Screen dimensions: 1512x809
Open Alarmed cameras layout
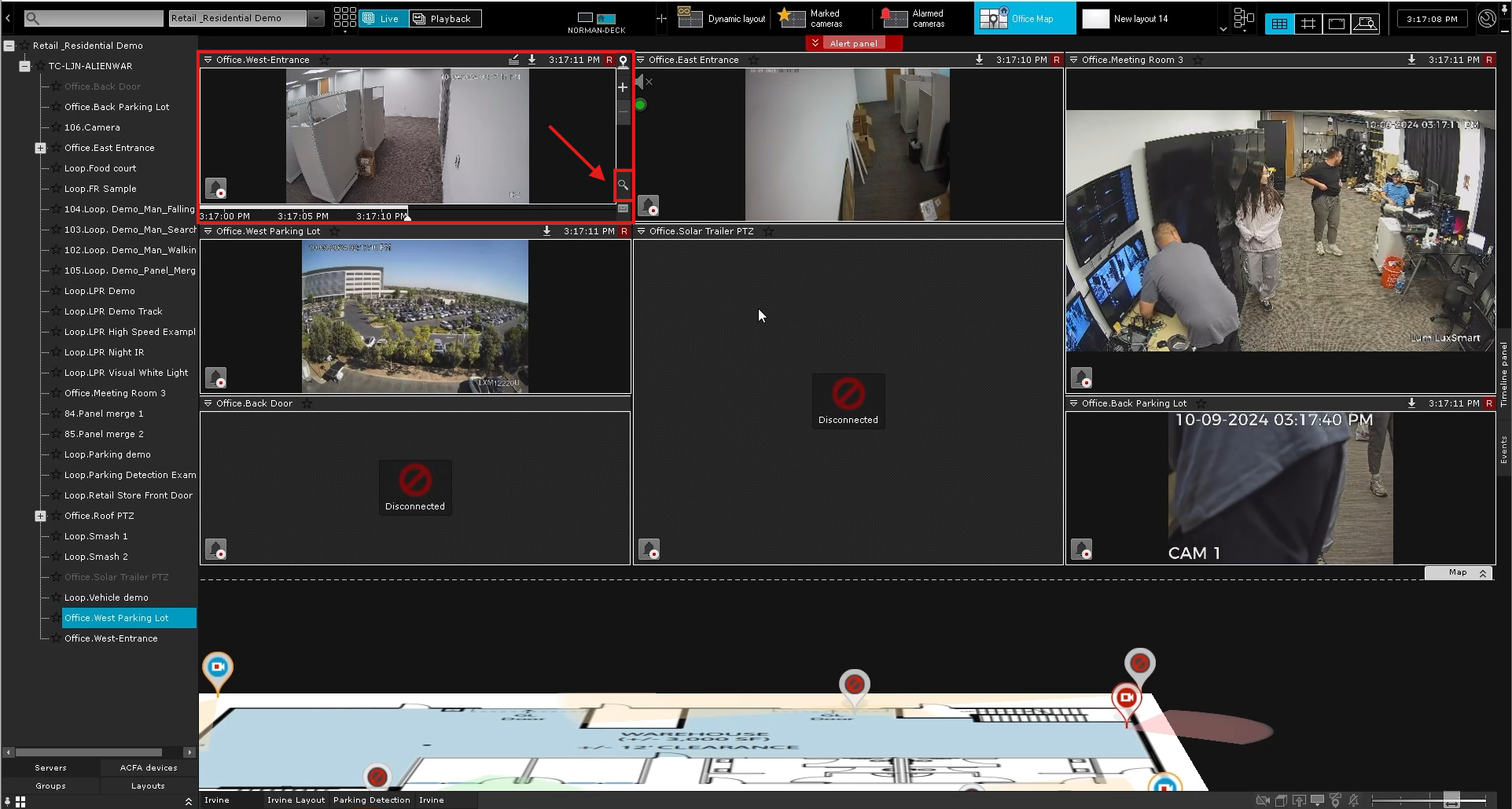(x=913, y=18)
